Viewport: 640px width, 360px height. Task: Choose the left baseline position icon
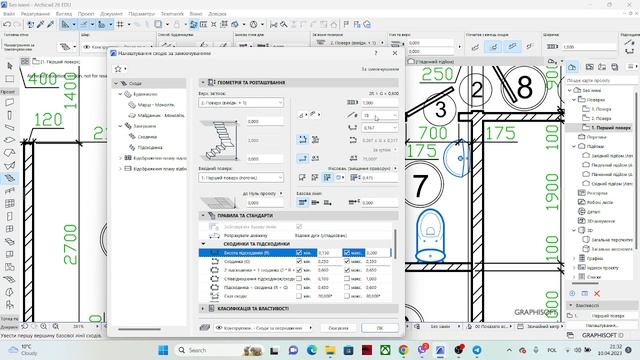pyautogui.click(x=302, y=202)
